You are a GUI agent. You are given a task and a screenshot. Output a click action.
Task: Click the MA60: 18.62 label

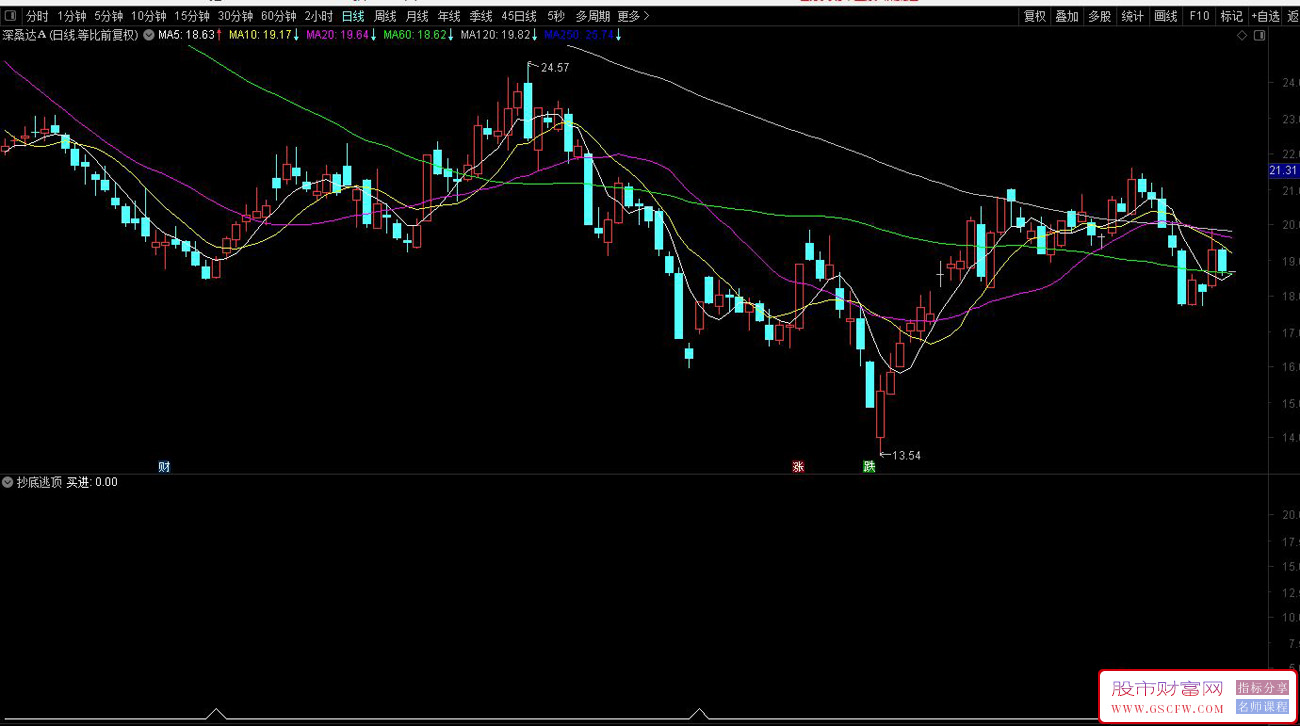[414, 35]
